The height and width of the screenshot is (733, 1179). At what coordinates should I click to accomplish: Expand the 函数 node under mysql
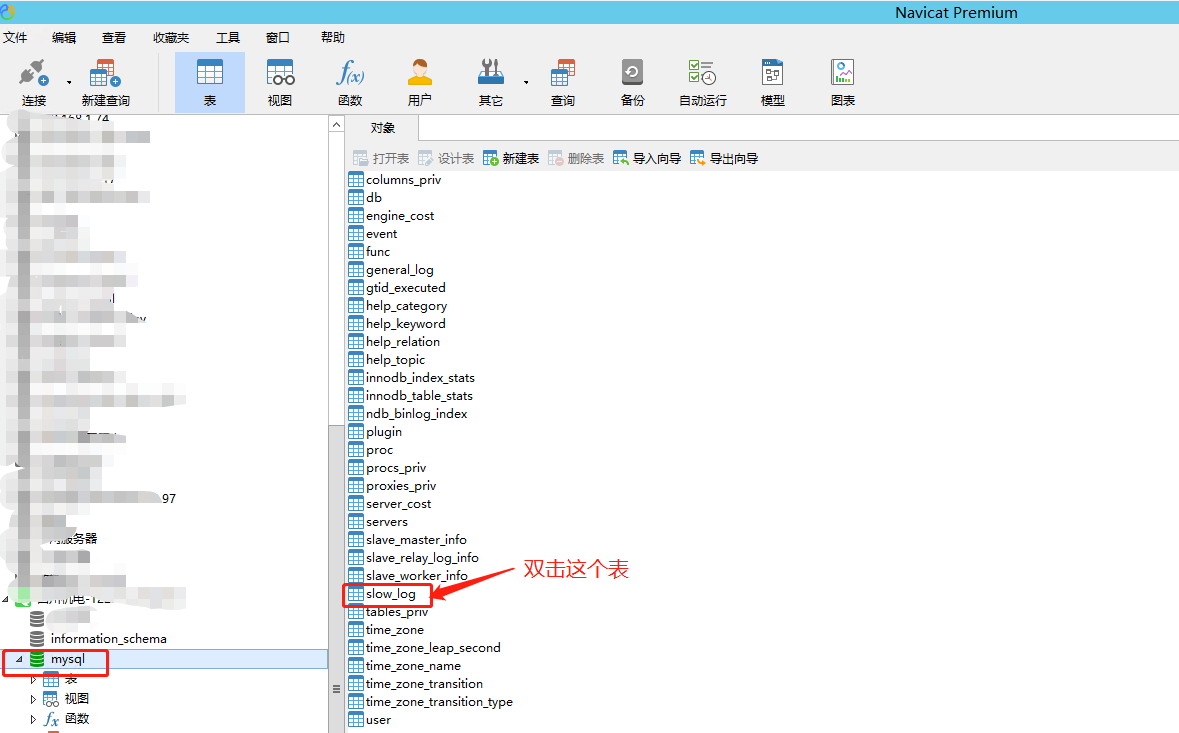(32, 719)
